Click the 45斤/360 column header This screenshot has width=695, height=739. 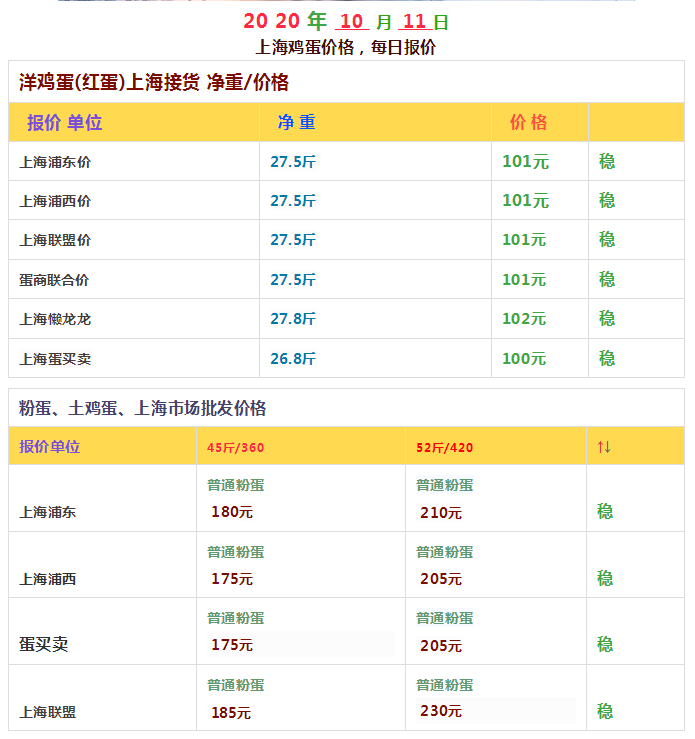pos(235,447)
